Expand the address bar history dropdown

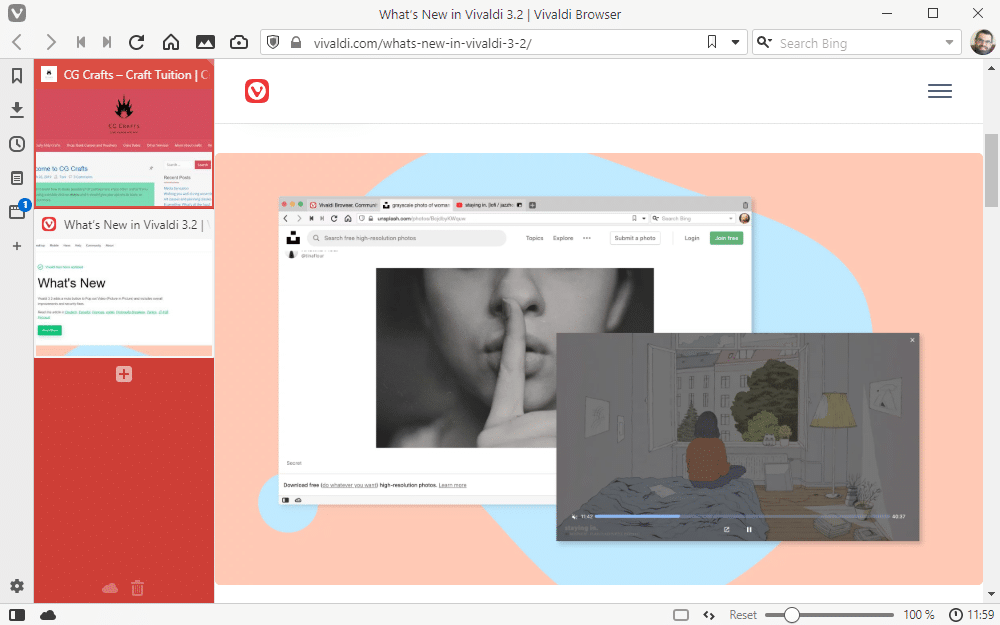click(x=737, y=42)
